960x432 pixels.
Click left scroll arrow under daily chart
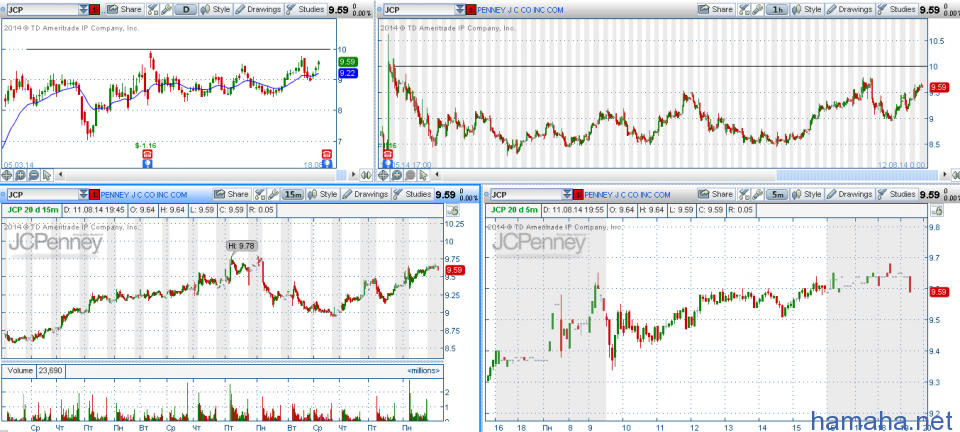point(60,175)
